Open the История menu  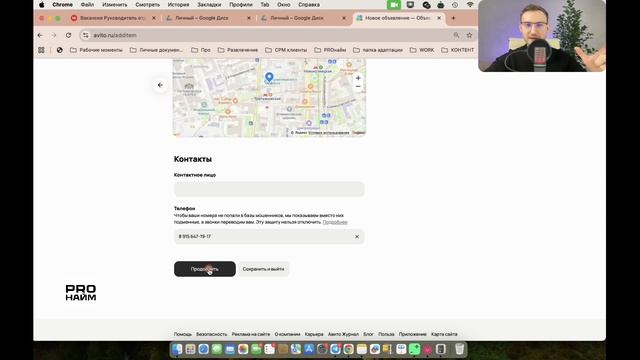click(178, 5)
